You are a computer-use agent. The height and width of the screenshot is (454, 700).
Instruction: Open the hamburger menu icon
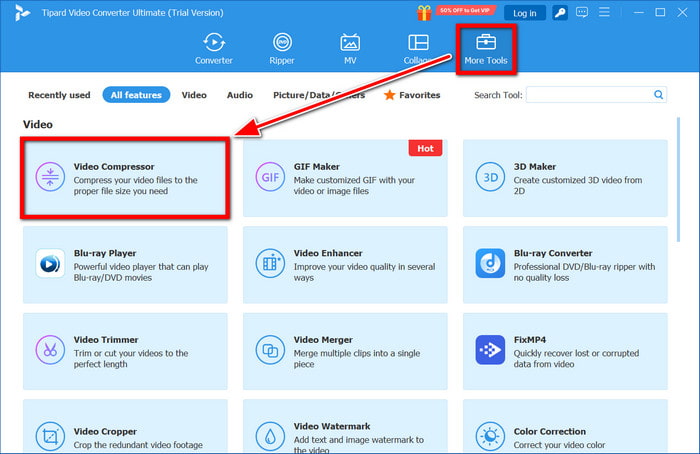pos(604,12)
